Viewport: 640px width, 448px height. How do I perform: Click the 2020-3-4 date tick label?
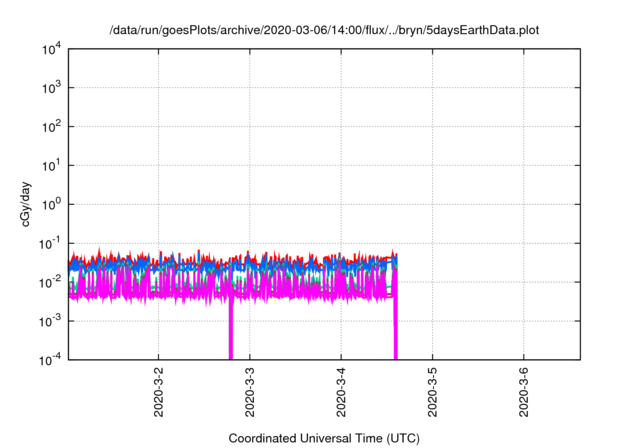pyautogui.click(x=341, y=392)
